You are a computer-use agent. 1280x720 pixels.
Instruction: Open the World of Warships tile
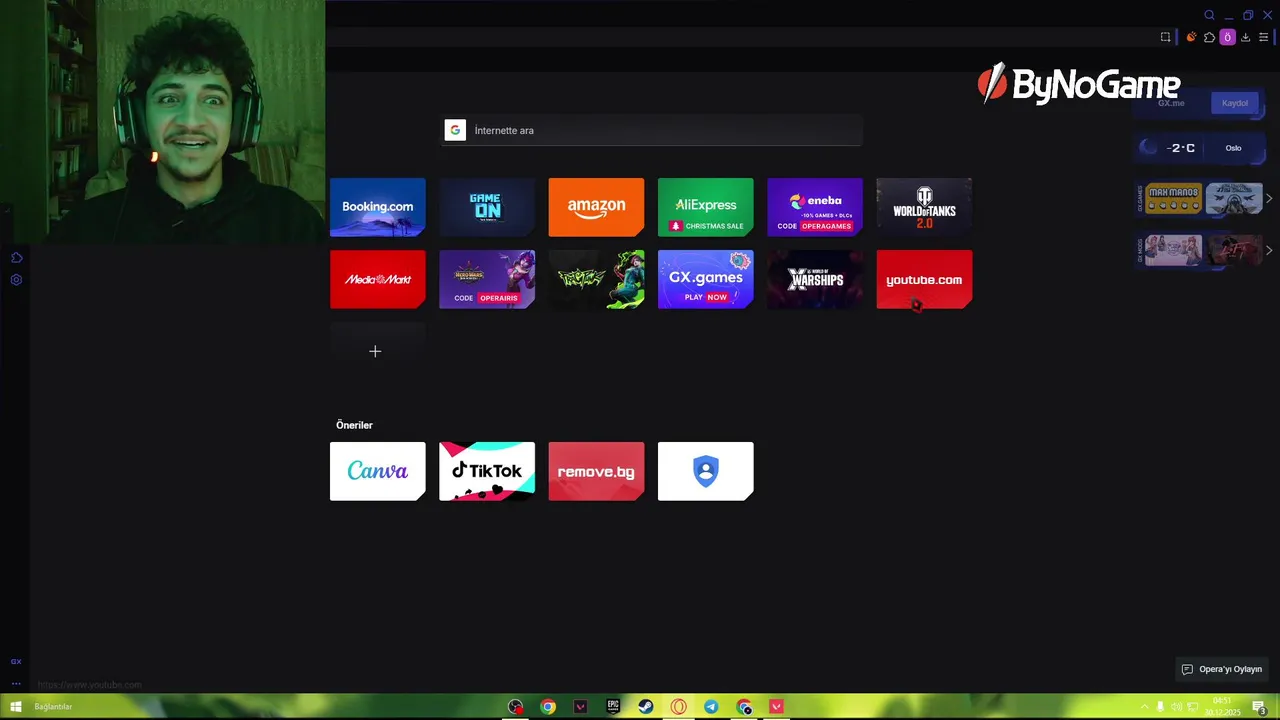[x=815, y=279]
